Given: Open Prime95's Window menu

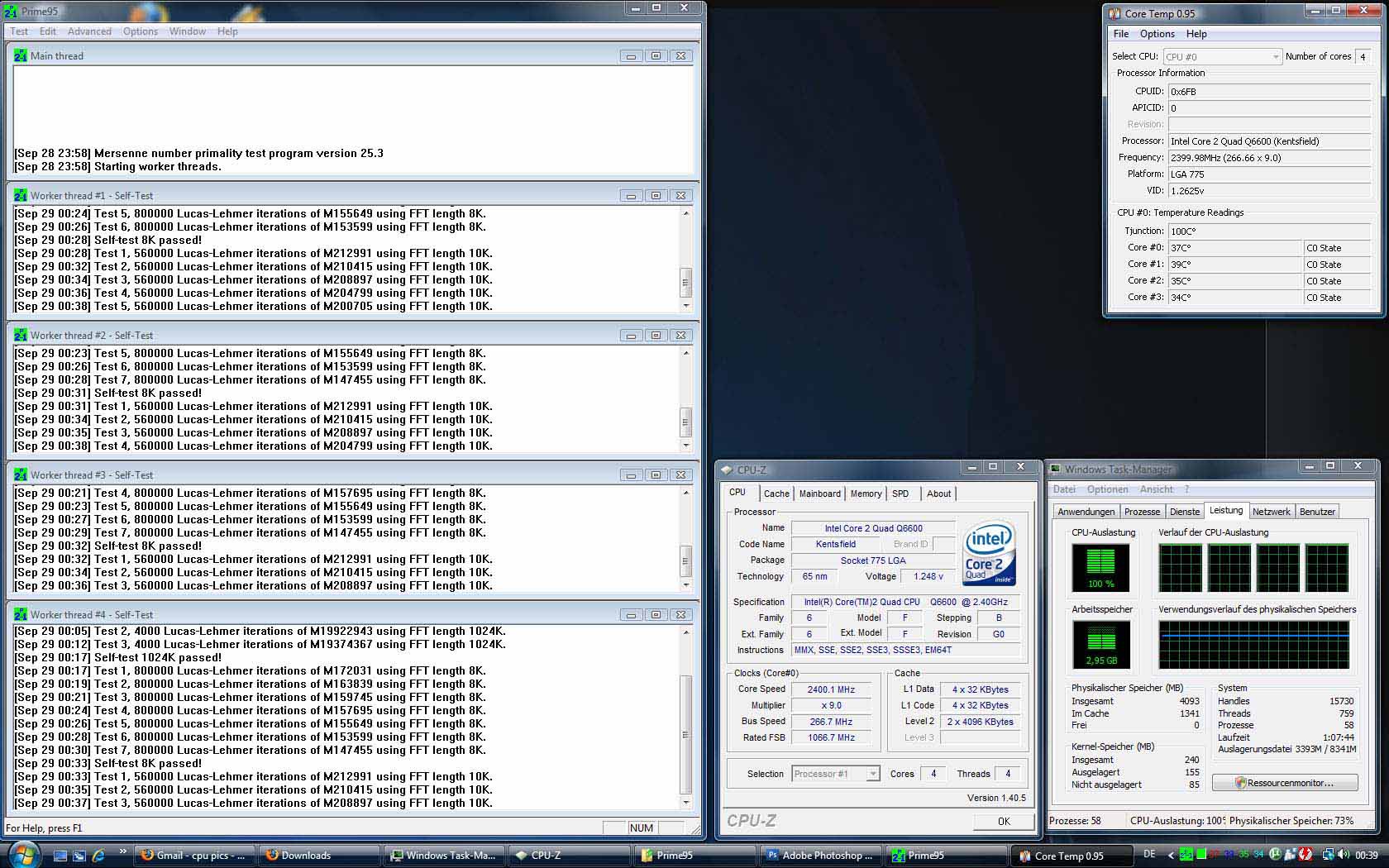Looking at the screenshot, I should 188,31.
